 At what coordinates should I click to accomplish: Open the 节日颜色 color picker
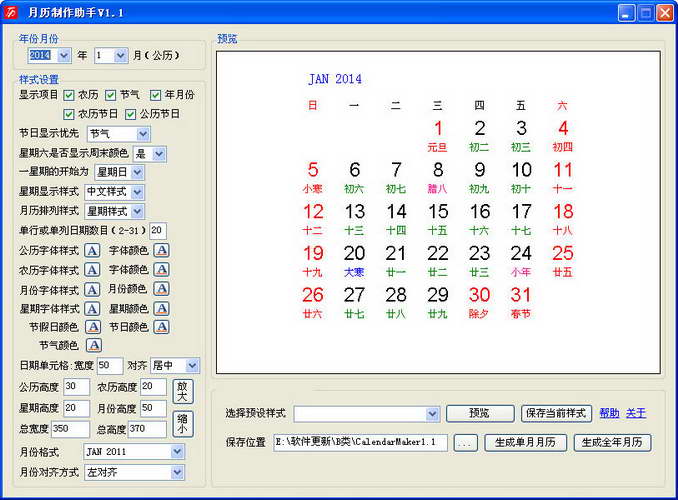pyautogui.click(x=162, y=327)
